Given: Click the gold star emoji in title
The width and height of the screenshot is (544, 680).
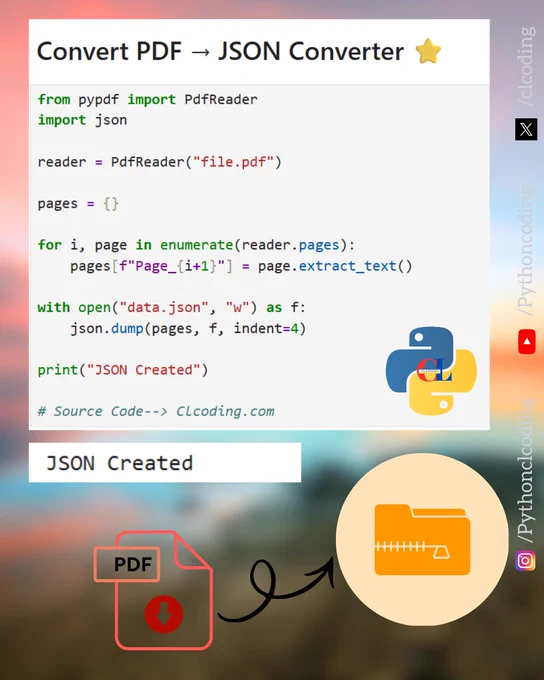Looking at the screenshot, I should [x=428, y=51].
